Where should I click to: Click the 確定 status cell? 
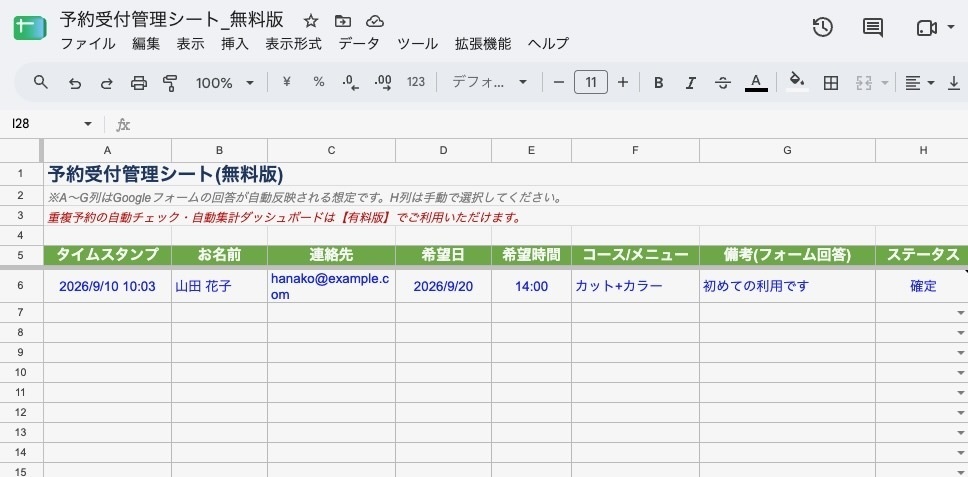pyautogui.click(x=922, y=286)
